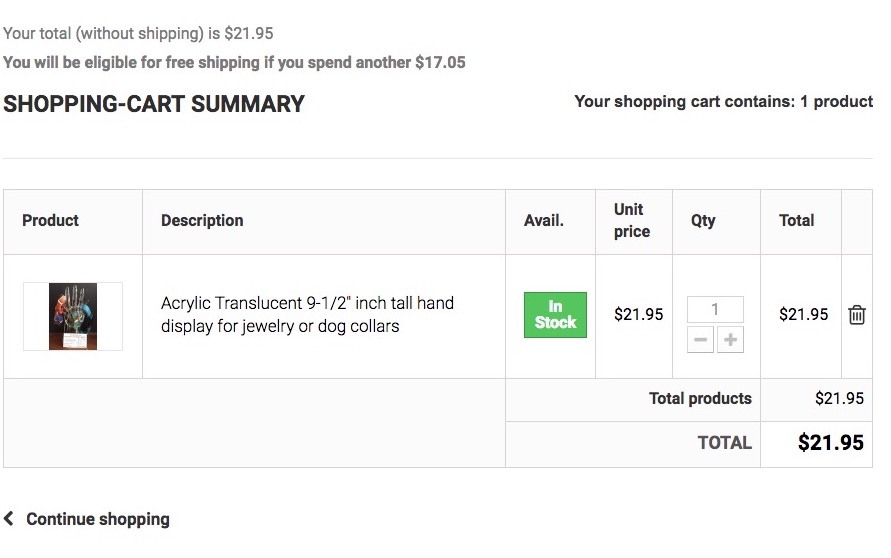Image resolution: width=891 pixels, height=558 pixels.
Task: Select the Product column header
Action: coord(50,220)
